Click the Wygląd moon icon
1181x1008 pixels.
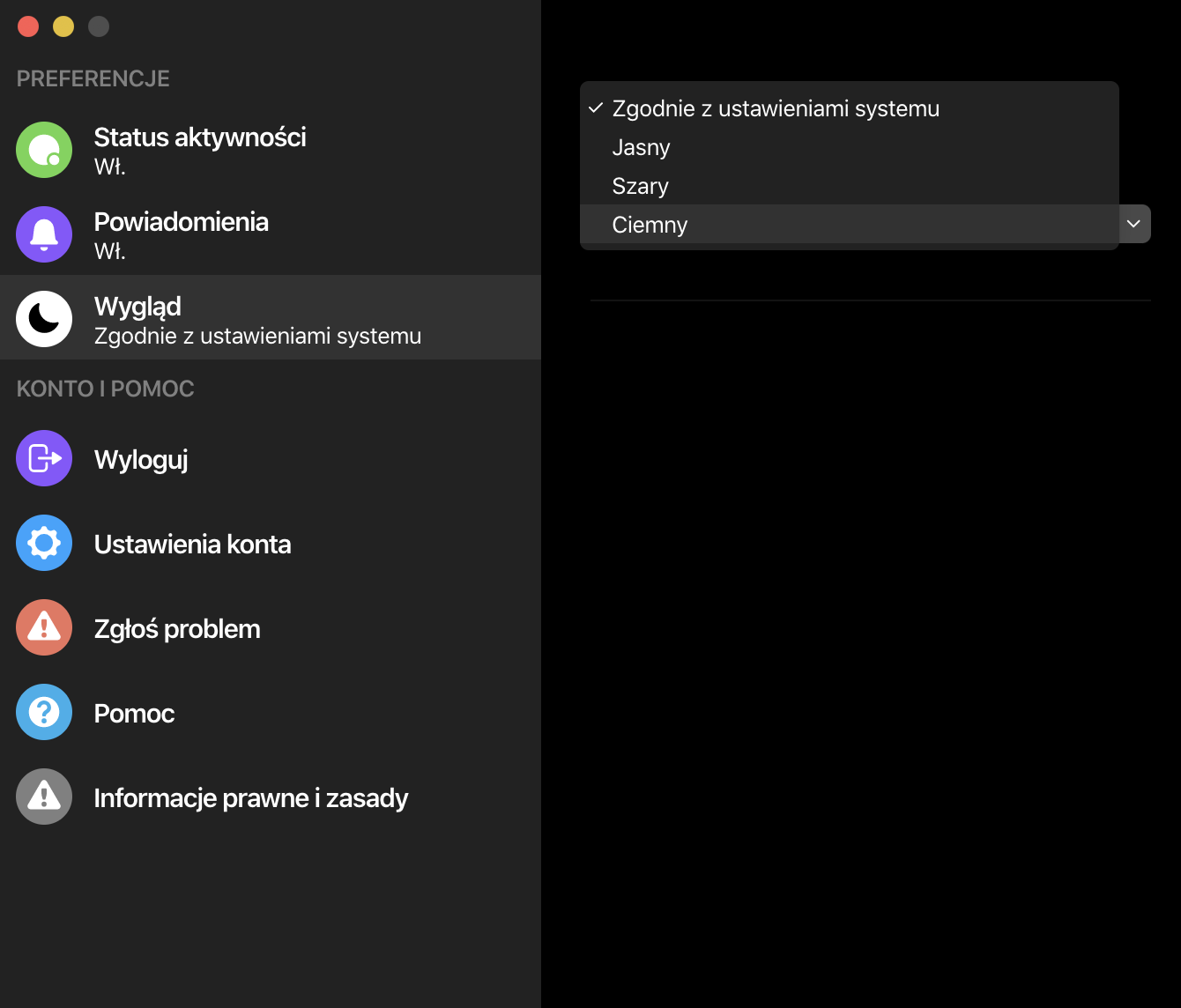click(44, 319)
